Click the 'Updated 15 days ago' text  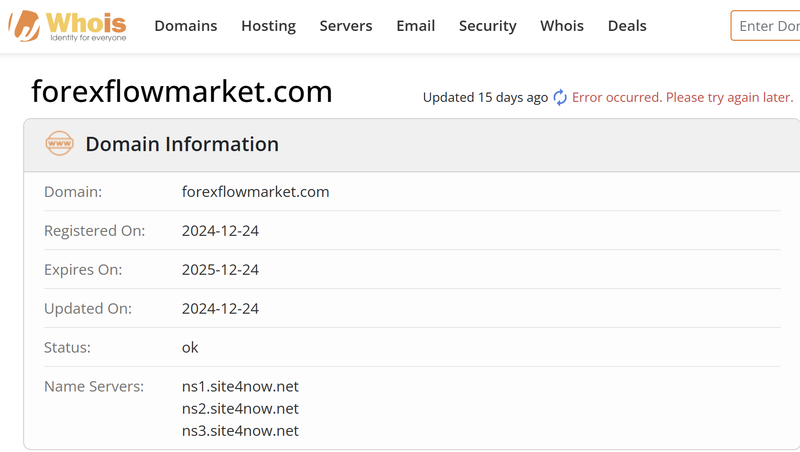[x=485, y=97]
